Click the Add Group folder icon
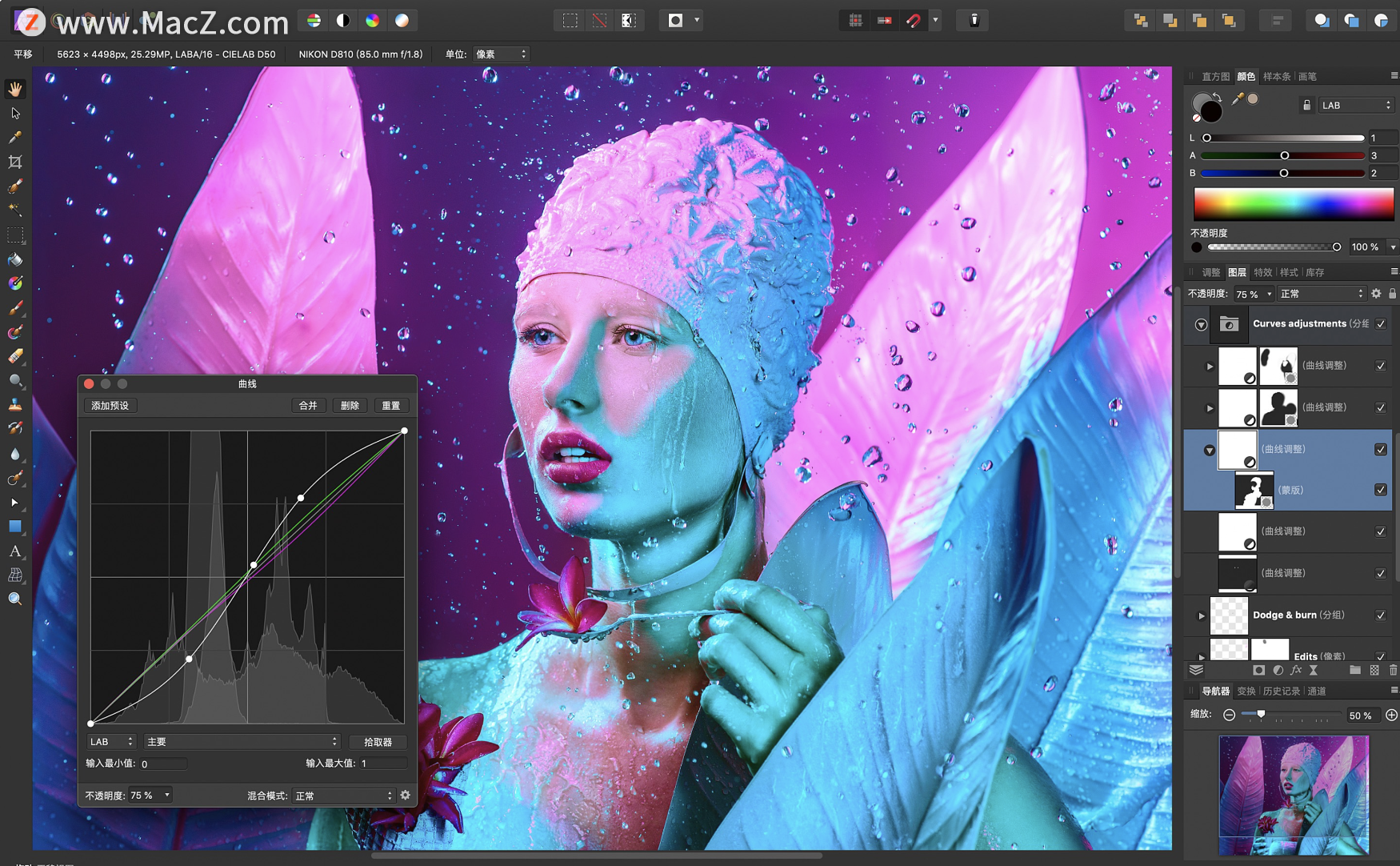Viewport: 1400px width, 866px height. click(1354, 671)
